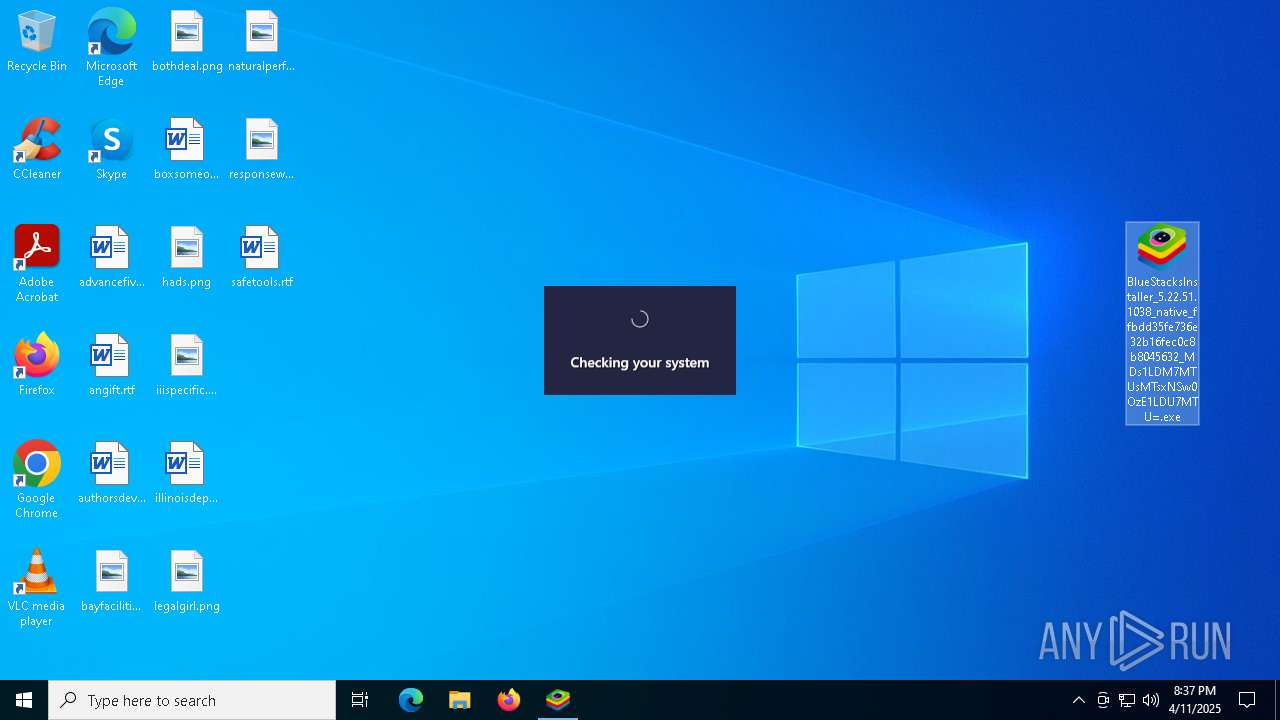Open File Explorer from the taskbar
This screenshot has width=1280, height=720.
[x=460, y=700]
